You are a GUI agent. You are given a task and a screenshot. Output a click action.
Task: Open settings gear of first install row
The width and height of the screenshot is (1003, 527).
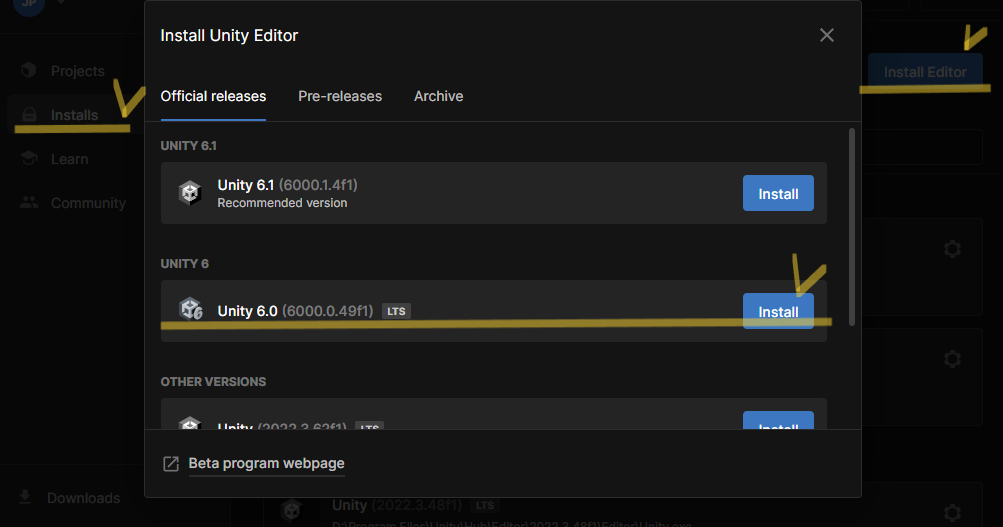click(952, 249)
